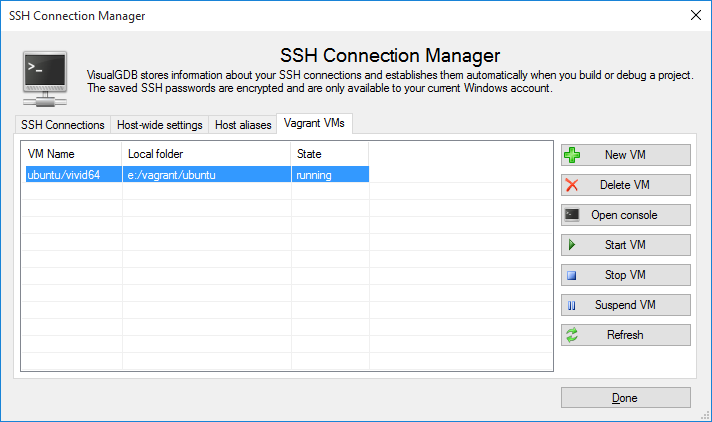
Task: Click the Done button
Action: click(626, 398)
